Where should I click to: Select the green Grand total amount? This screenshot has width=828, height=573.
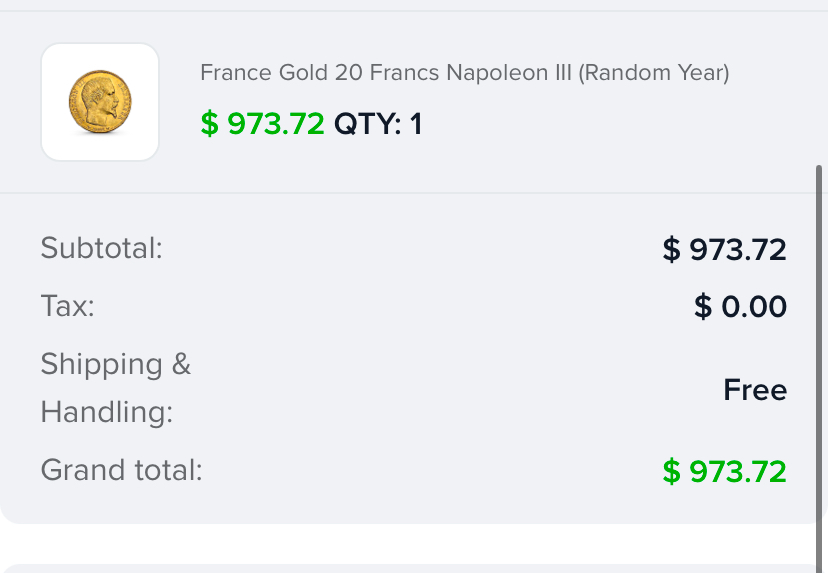724,471
